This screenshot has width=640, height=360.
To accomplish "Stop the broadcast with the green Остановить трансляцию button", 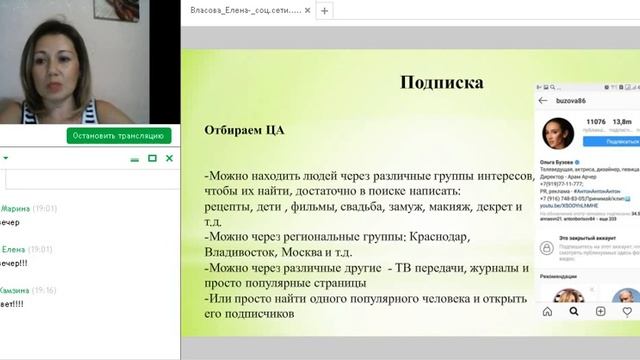I will click(119, 136).
